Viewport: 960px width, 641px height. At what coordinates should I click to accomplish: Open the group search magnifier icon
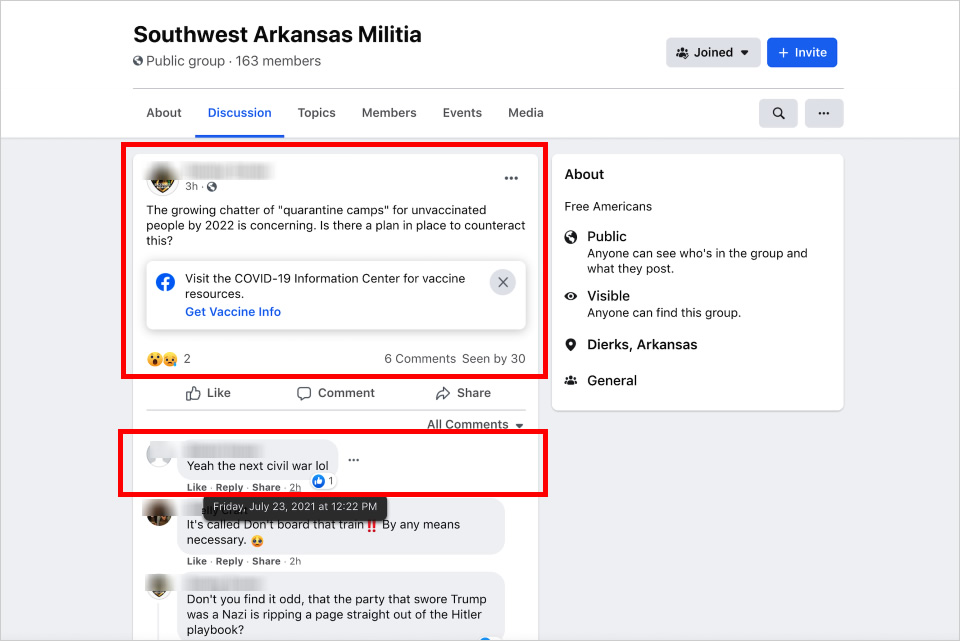point(778,113)
